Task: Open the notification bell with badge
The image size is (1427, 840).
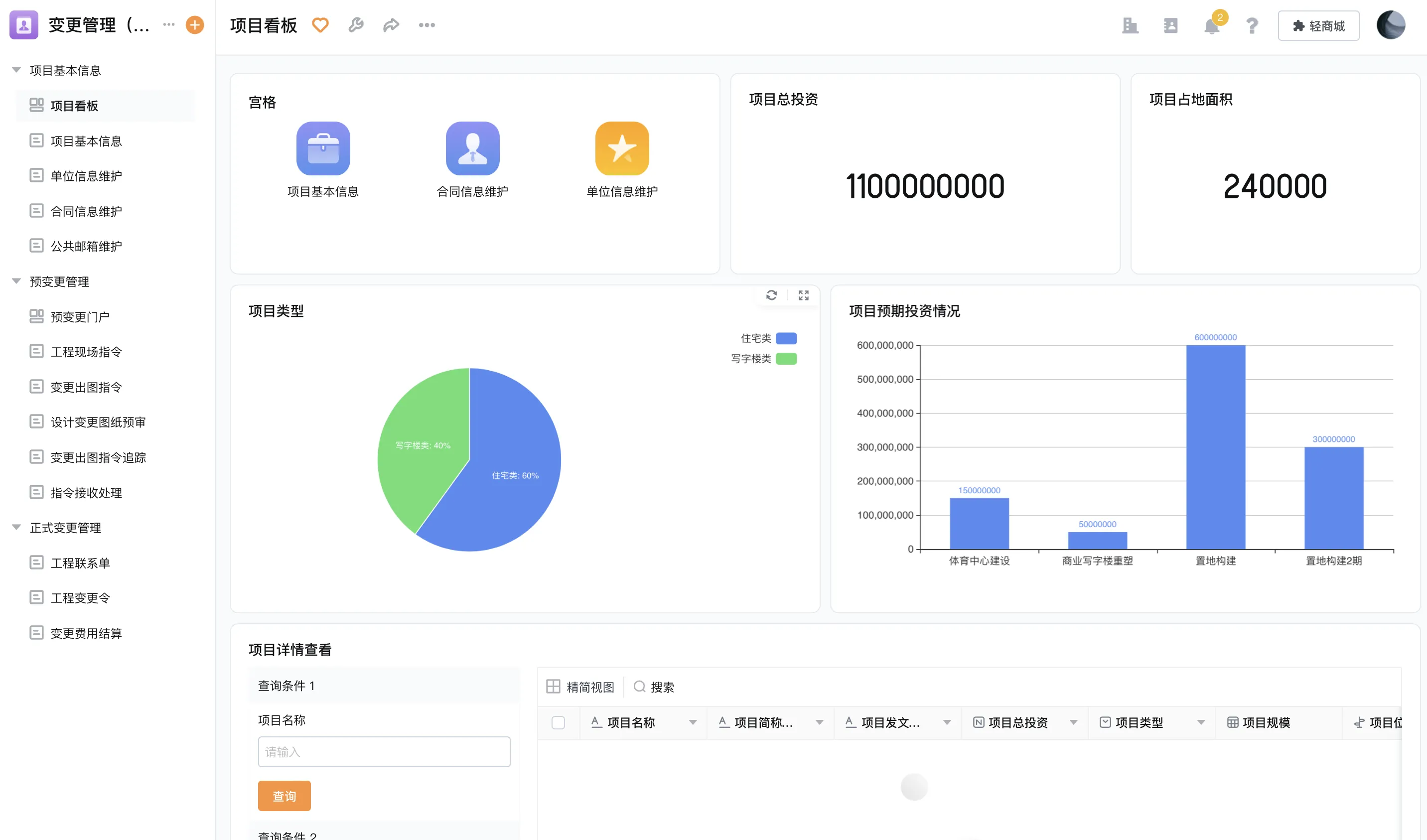Action: coord(1211,26)
